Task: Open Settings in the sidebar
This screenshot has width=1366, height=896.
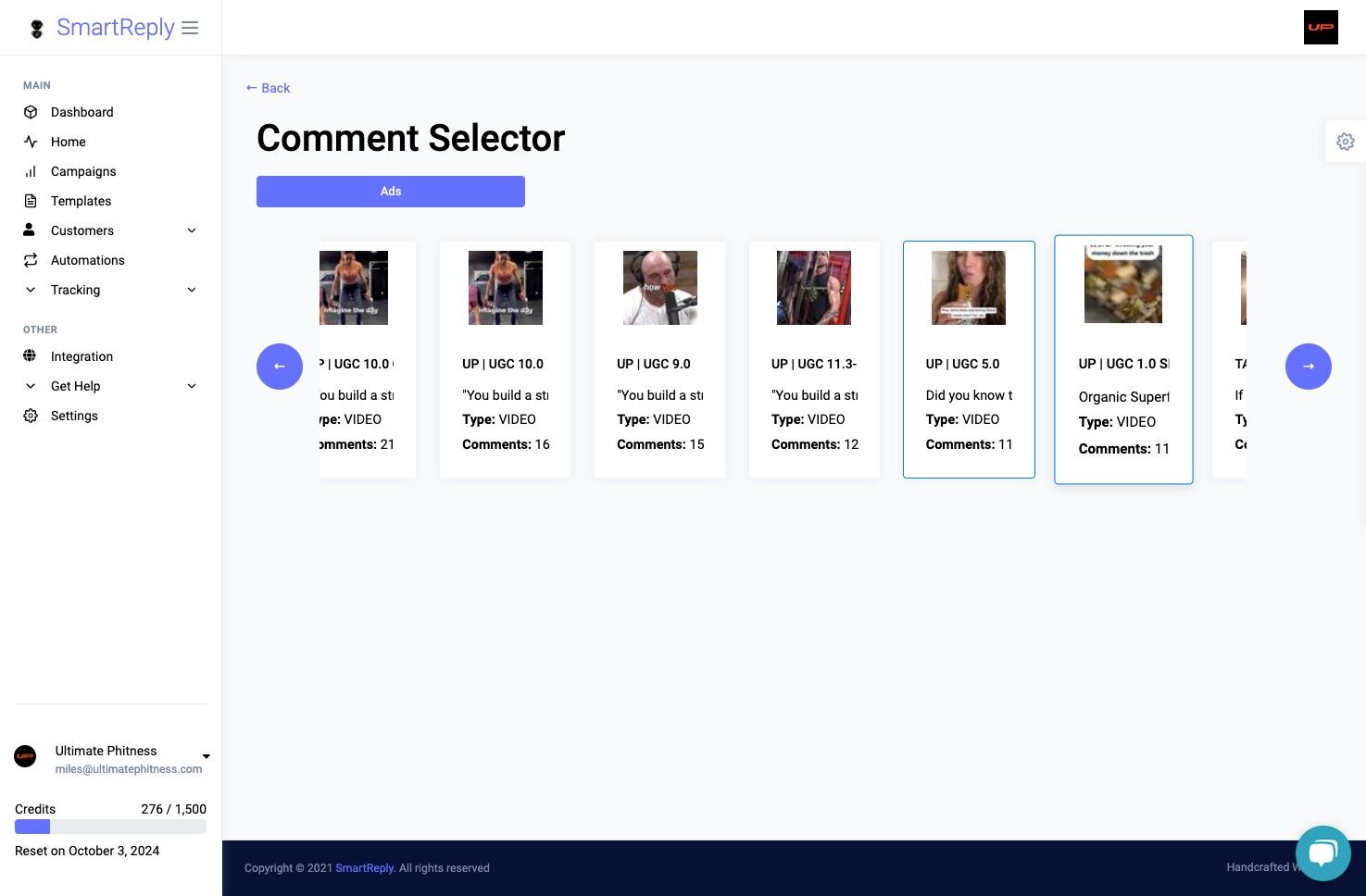Action: (x=74, y=416)
